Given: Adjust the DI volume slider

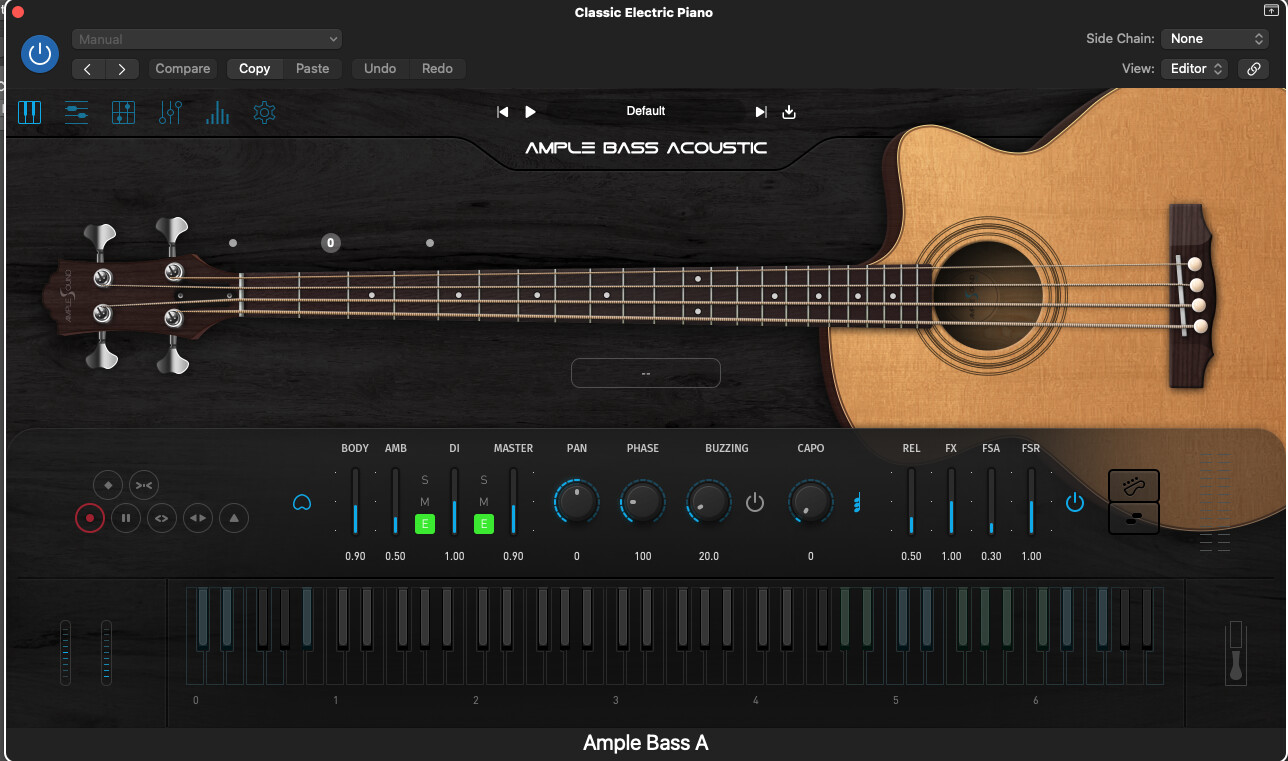Looking at the screenshot, I should [454, 501].
